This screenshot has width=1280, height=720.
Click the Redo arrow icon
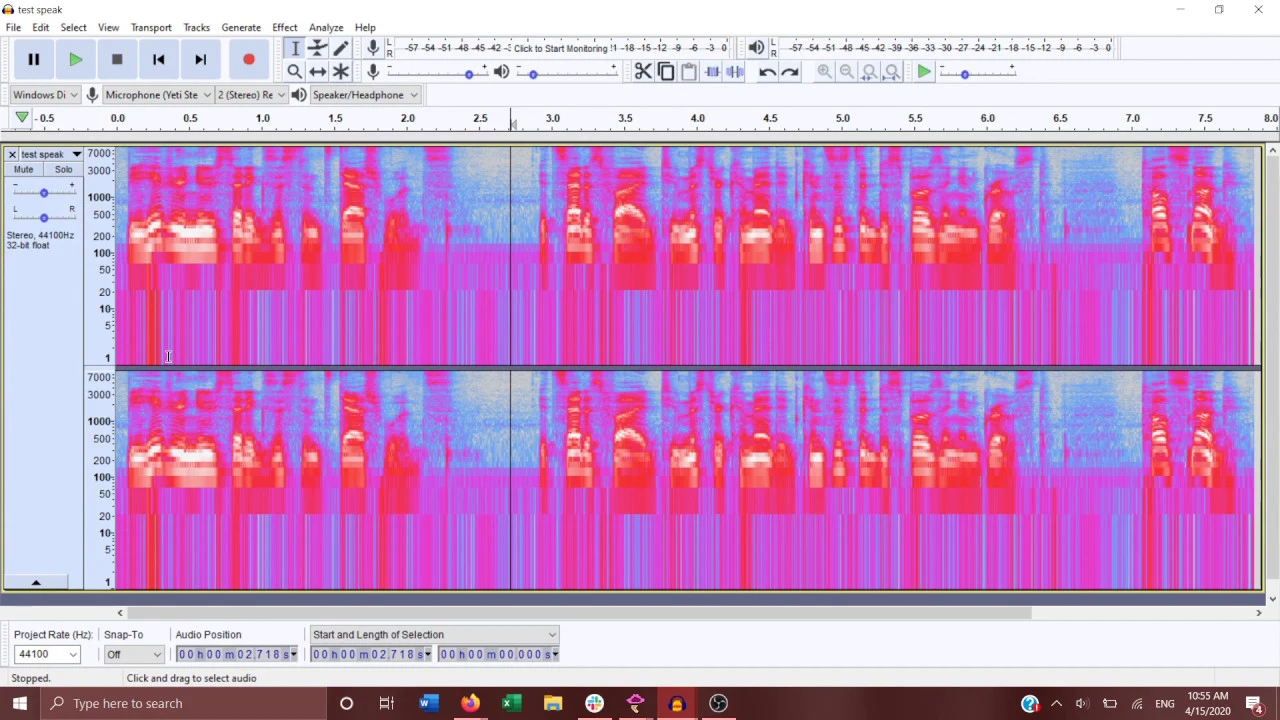coord(790,72)
